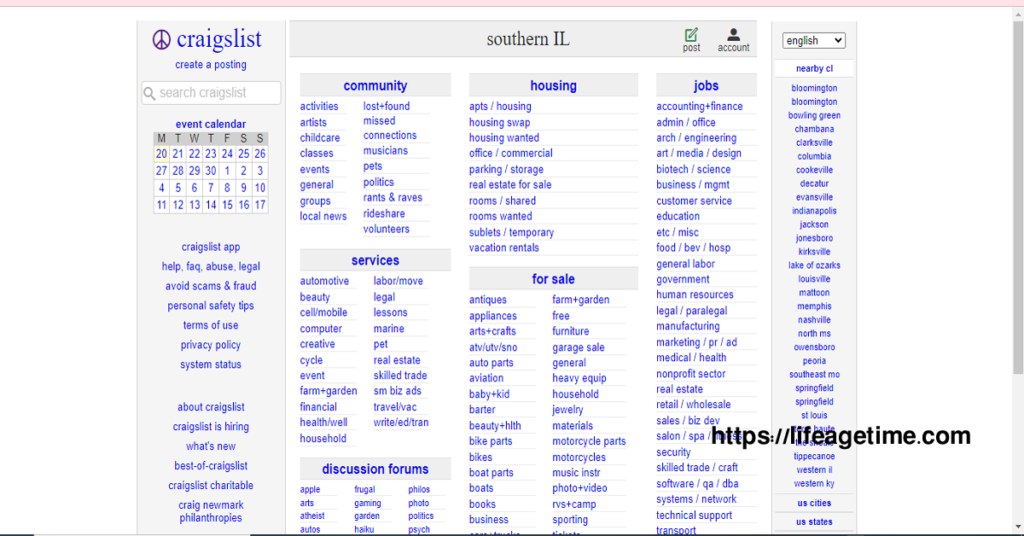The height and width of the screenshot is (536, 1024).
Task: Open the terms of use link
Action: pos(211,326)
